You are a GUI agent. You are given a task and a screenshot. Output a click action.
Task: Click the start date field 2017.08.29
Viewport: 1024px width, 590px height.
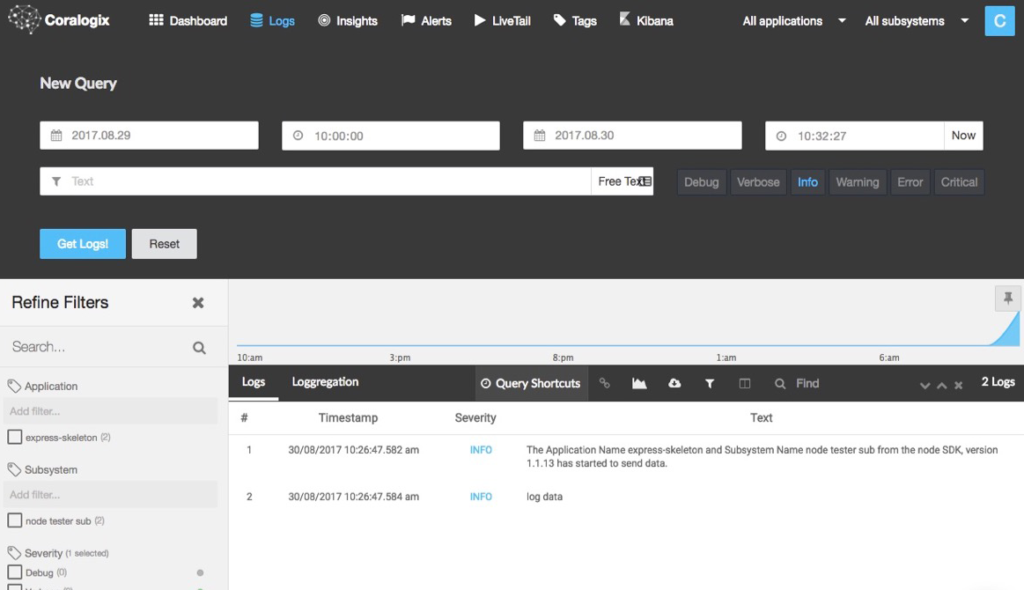click(149, 135)
